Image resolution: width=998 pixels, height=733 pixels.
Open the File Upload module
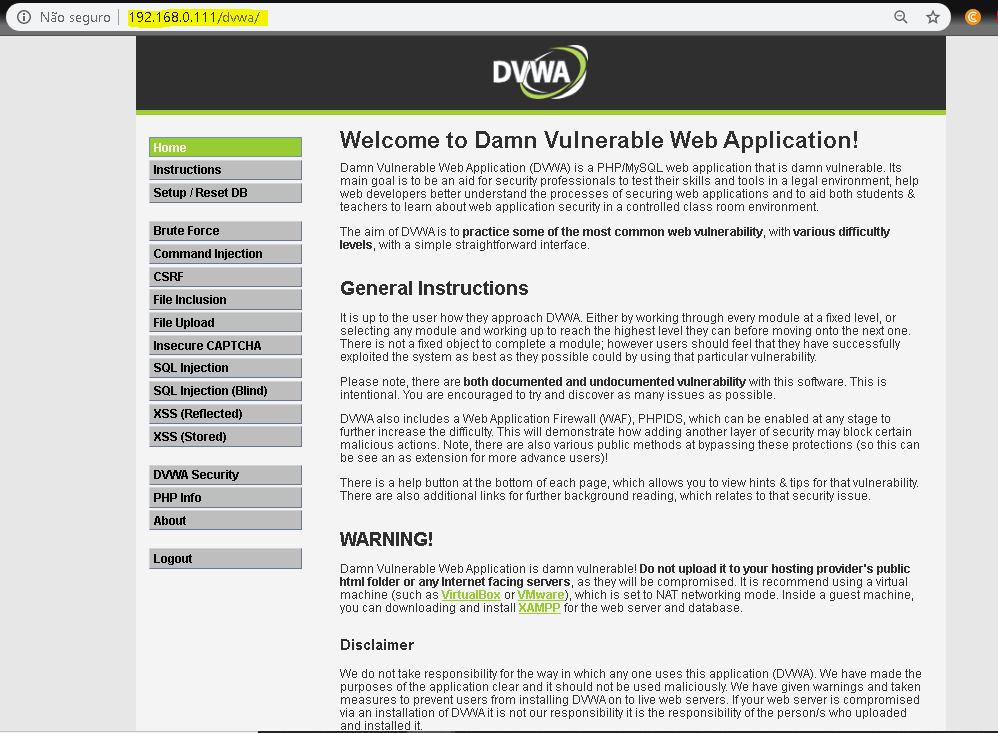[x=225, y=323]
